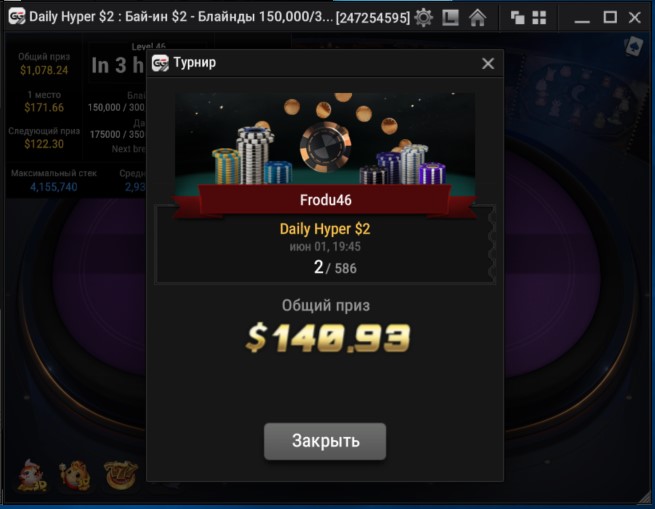Image resolution: width=655 pixels, height=509 pixels.
Task: Click the L lobby icon in title bar
Action: (x=450, y=18)
